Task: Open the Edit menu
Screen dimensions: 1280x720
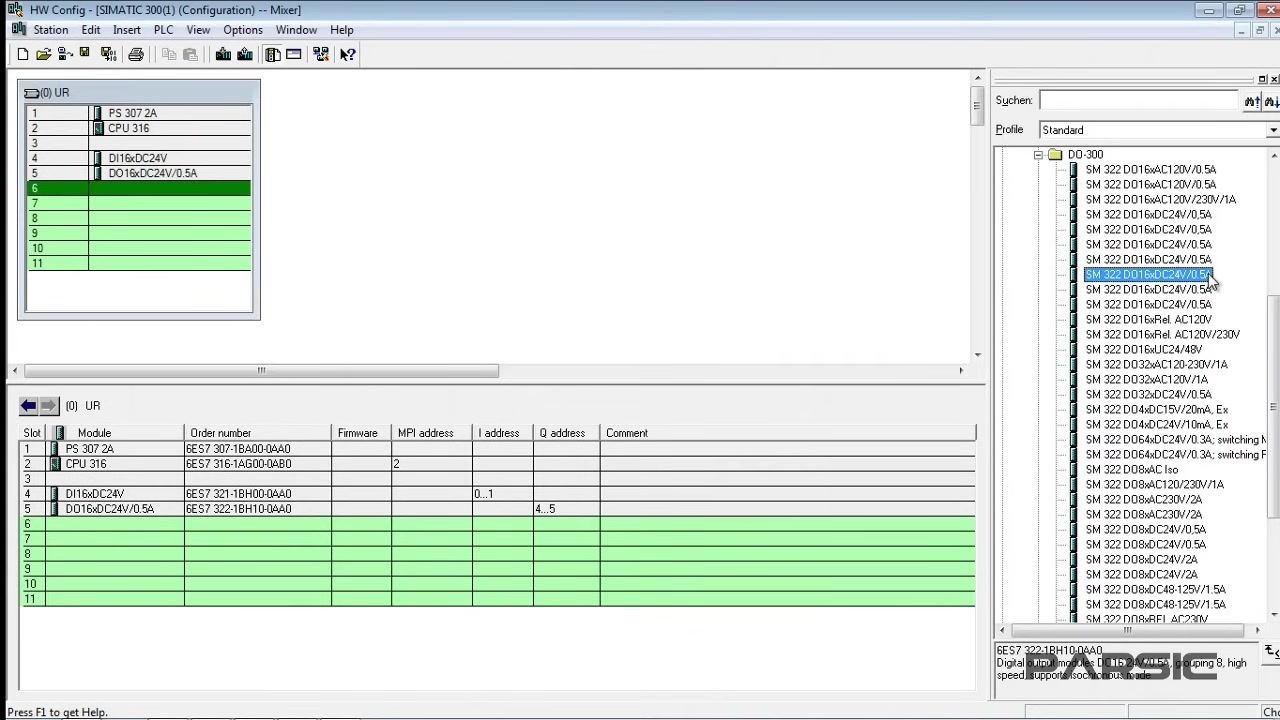Action: click(91, 30)
